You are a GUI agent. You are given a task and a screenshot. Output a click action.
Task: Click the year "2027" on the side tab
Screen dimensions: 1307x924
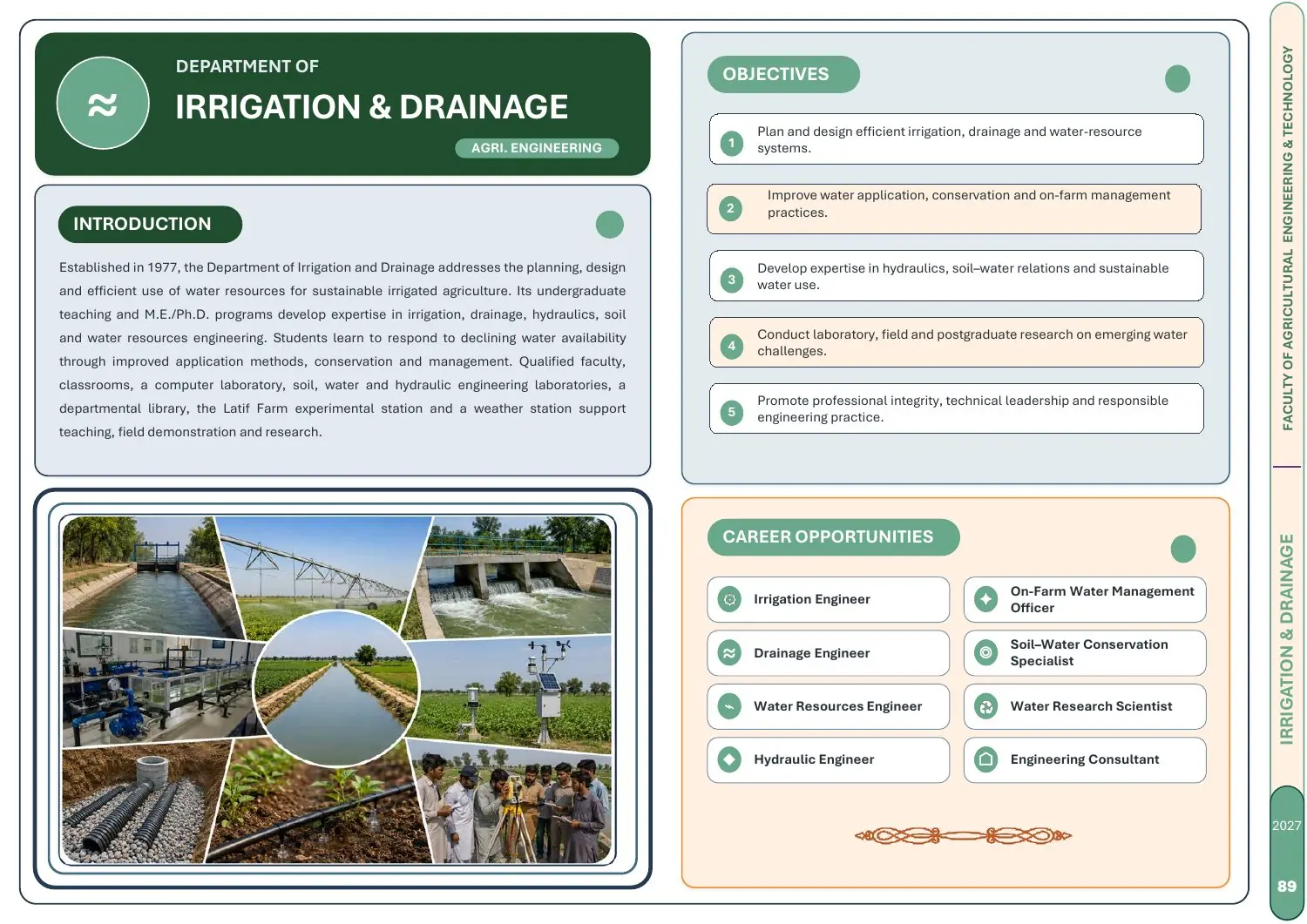(x=1287, y=826)
